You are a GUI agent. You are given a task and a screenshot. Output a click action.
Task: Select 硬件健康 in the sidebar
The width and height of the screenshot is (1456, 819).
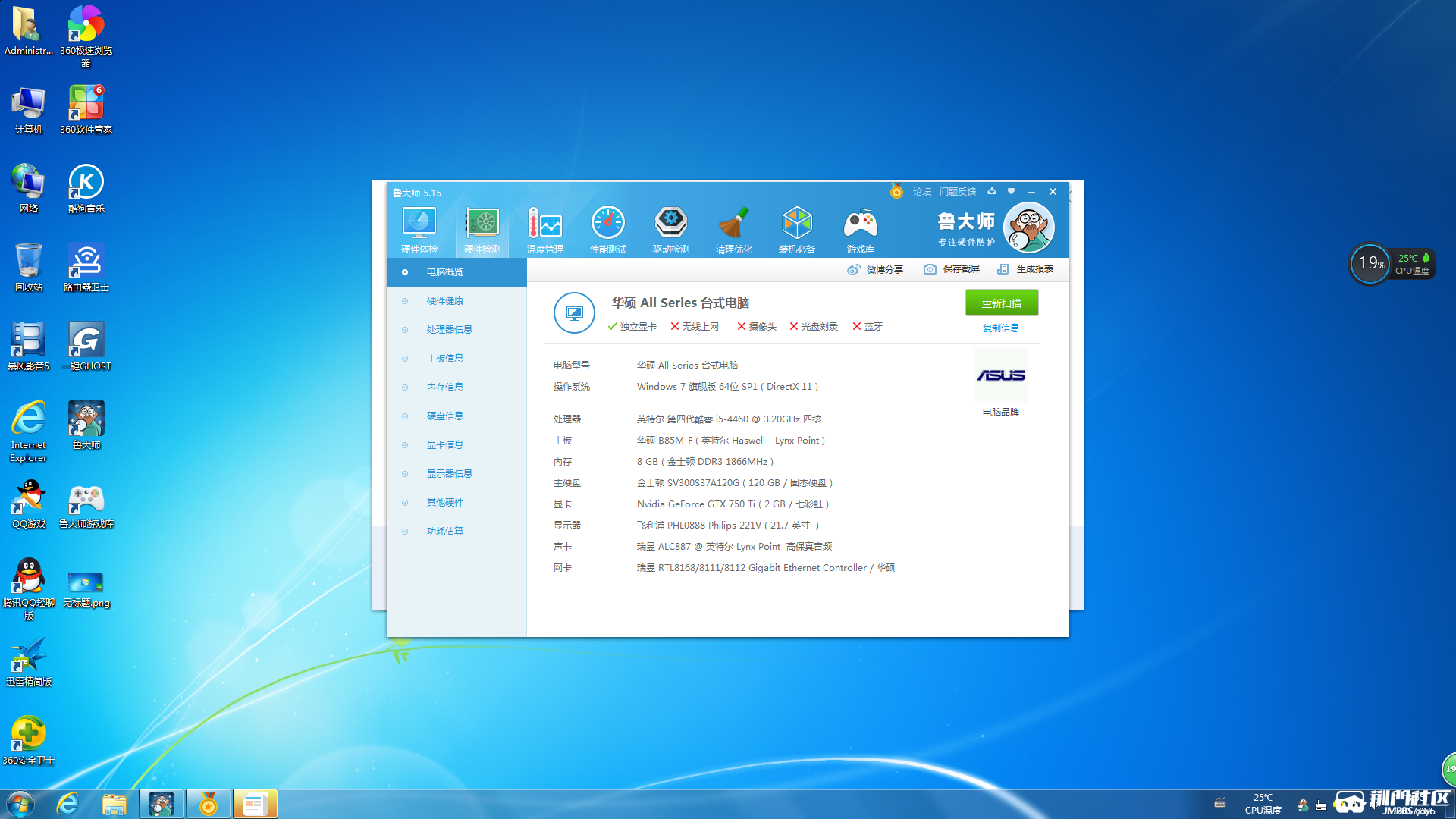tap(445, 301)
